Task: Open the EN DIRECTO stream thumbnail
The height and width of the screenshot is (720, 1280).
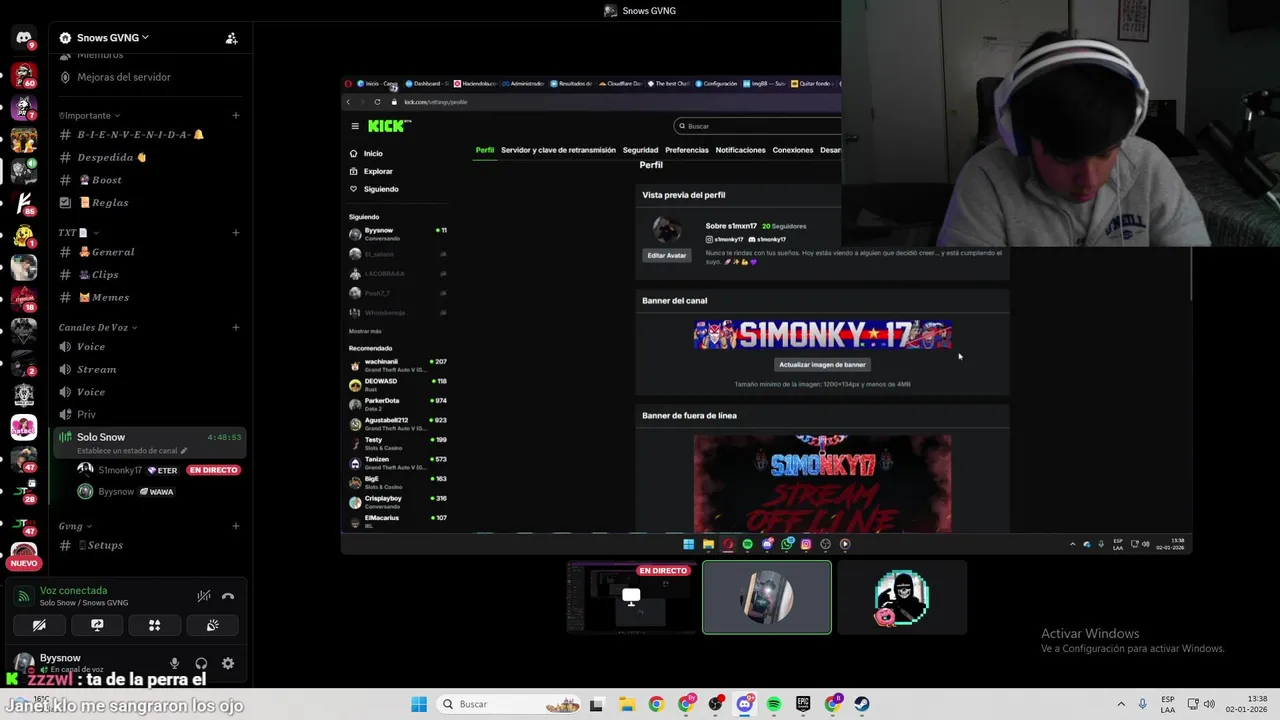Action: (x=631, y=597)
